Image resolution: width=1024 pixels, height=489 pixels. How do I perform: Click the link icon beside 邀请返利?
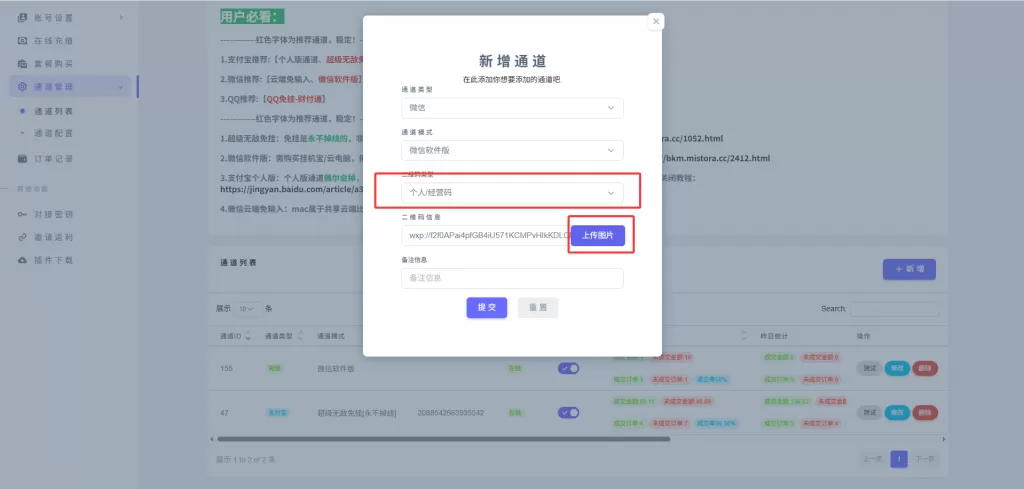[22, 237]
